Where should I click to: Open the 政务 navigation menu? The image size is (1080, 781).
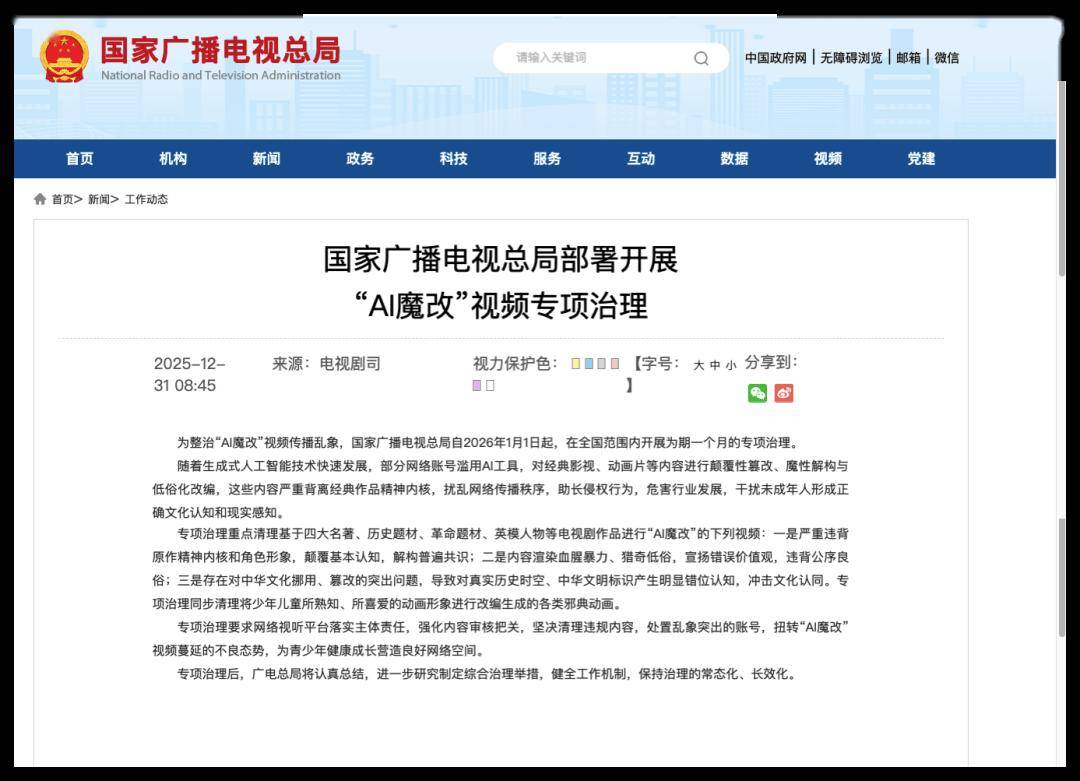point(360,159)
